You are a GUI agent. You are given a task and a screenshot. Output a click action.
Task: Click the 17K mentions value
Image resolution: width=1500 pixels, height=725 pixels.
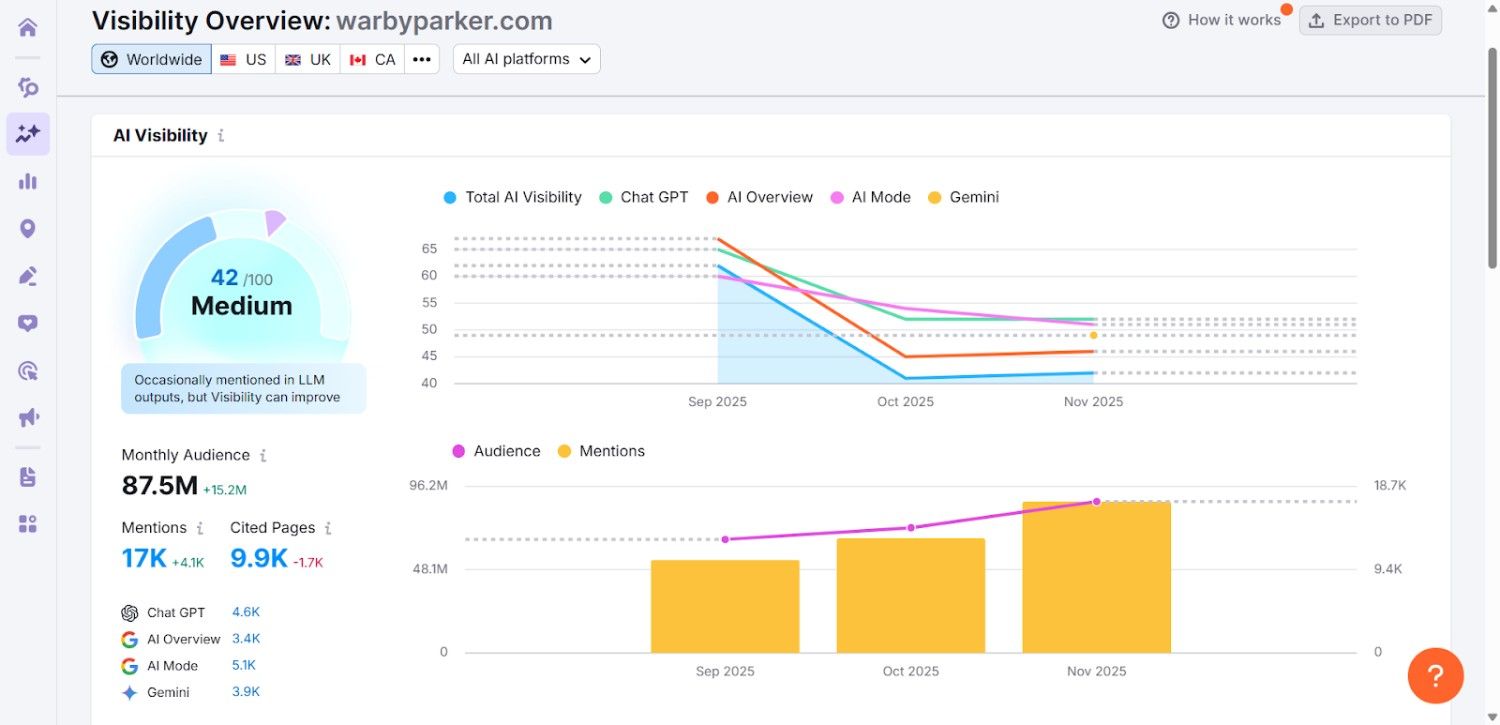[144, 558]
